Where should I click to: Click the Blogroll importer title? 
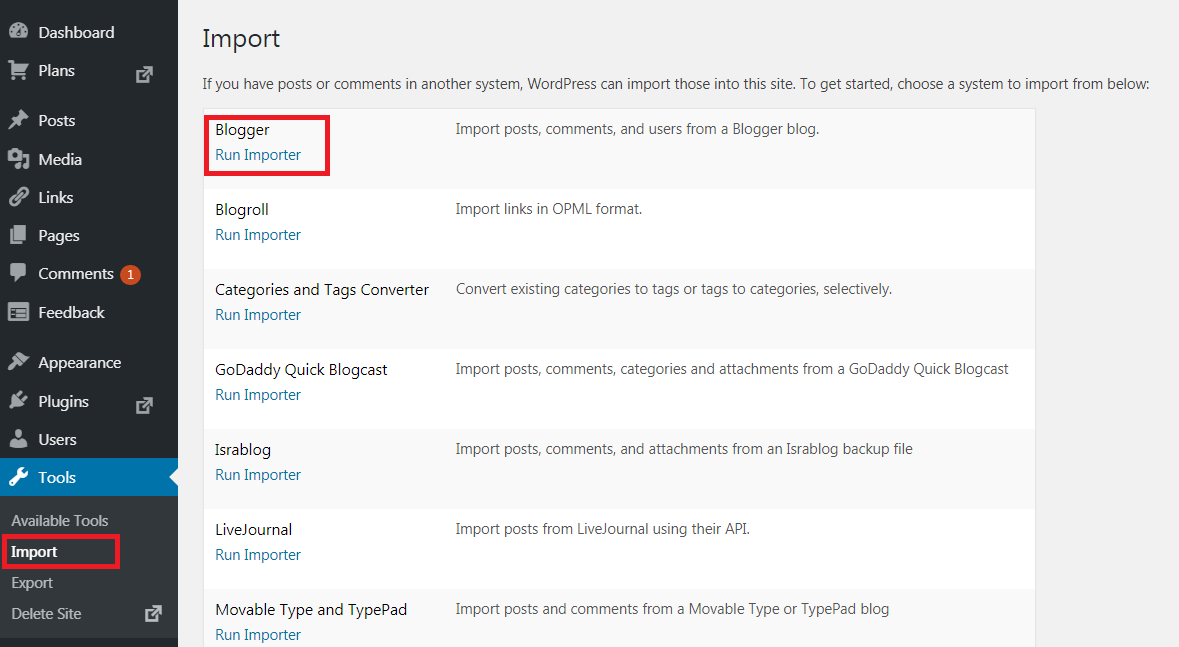tap(241, 210)
